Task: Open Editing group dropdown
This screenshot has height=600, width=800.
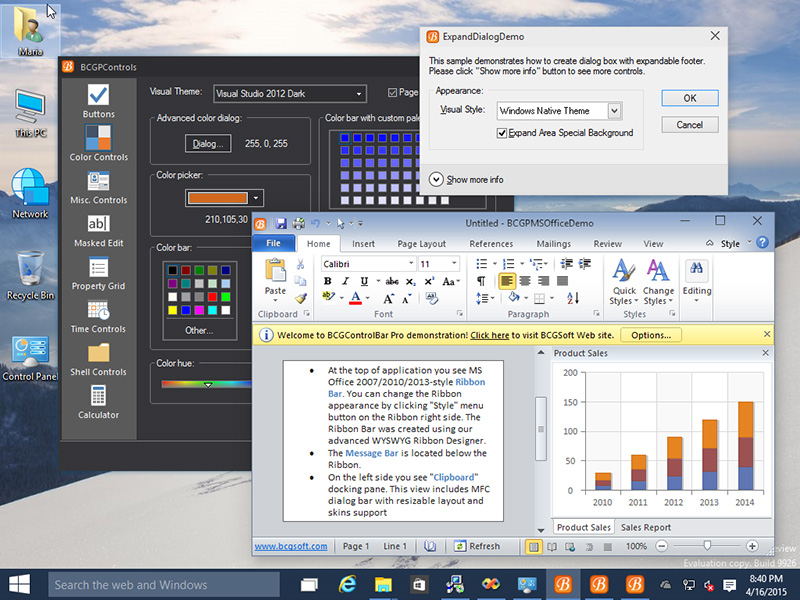Action: pos(696,282)
